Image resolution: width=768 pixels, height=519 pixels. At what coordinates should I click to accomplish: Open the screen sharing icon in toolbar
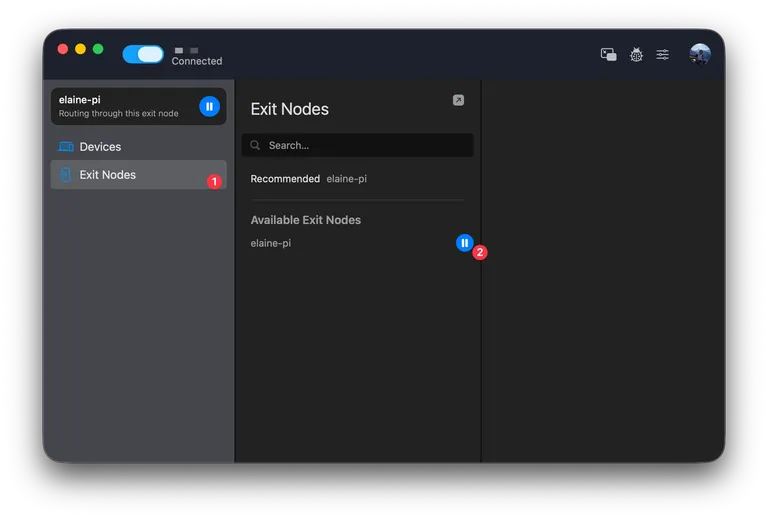[x=608, y=54]
